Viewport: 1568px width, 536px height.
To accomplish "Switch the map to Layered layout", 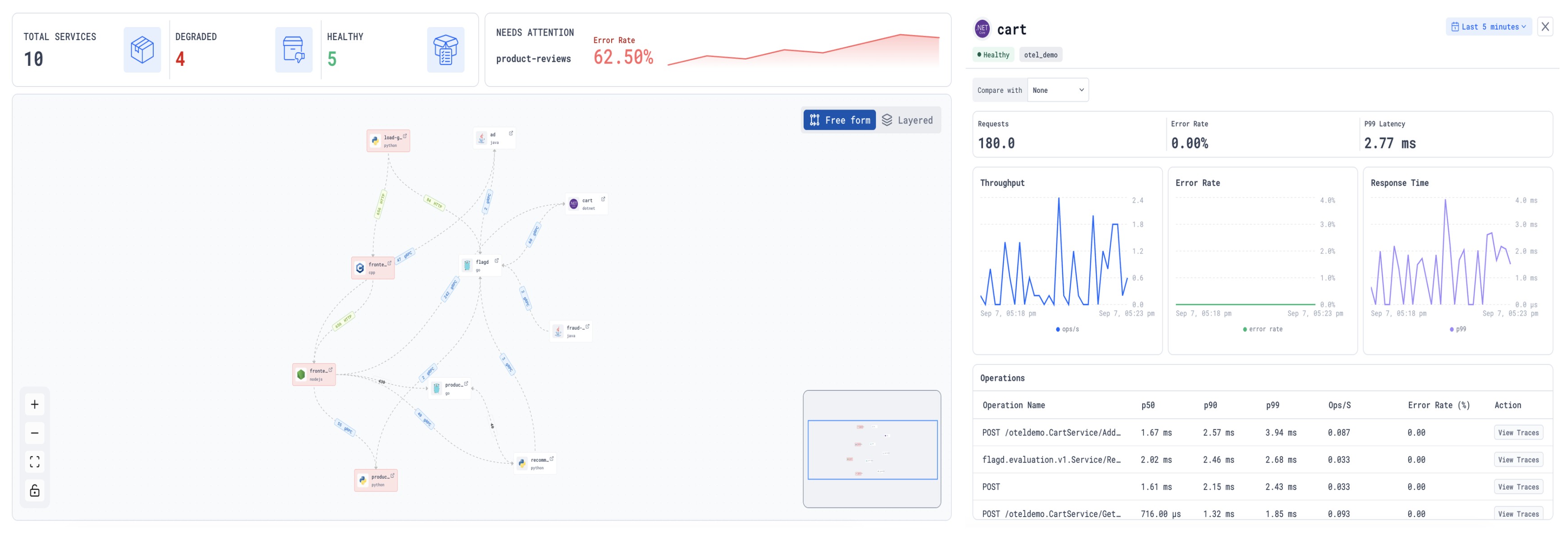I will pyautogui.click(x=908, y=120).
